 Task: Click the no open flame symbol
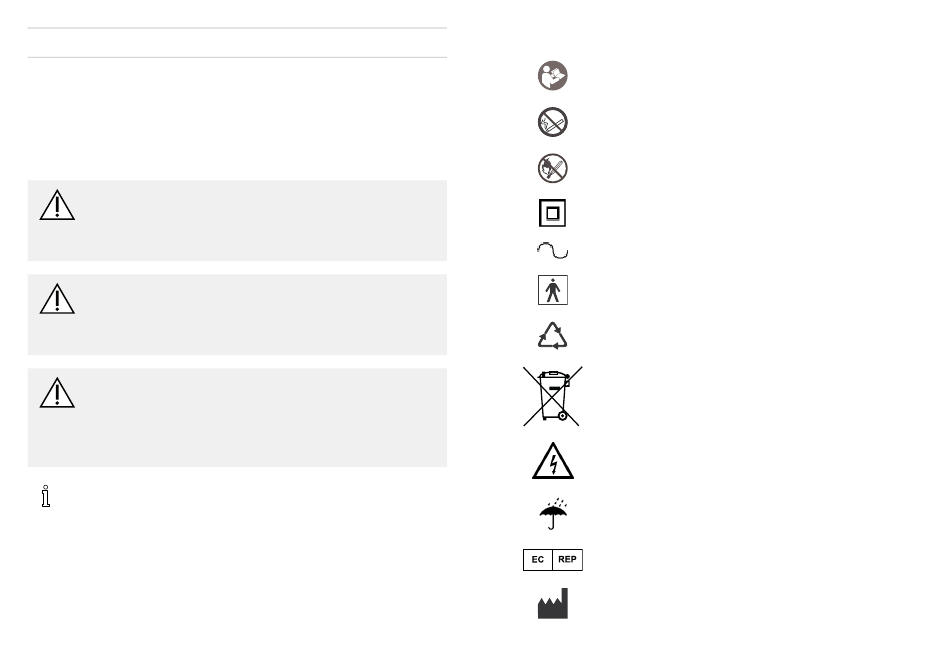click(x=553, y=168)
